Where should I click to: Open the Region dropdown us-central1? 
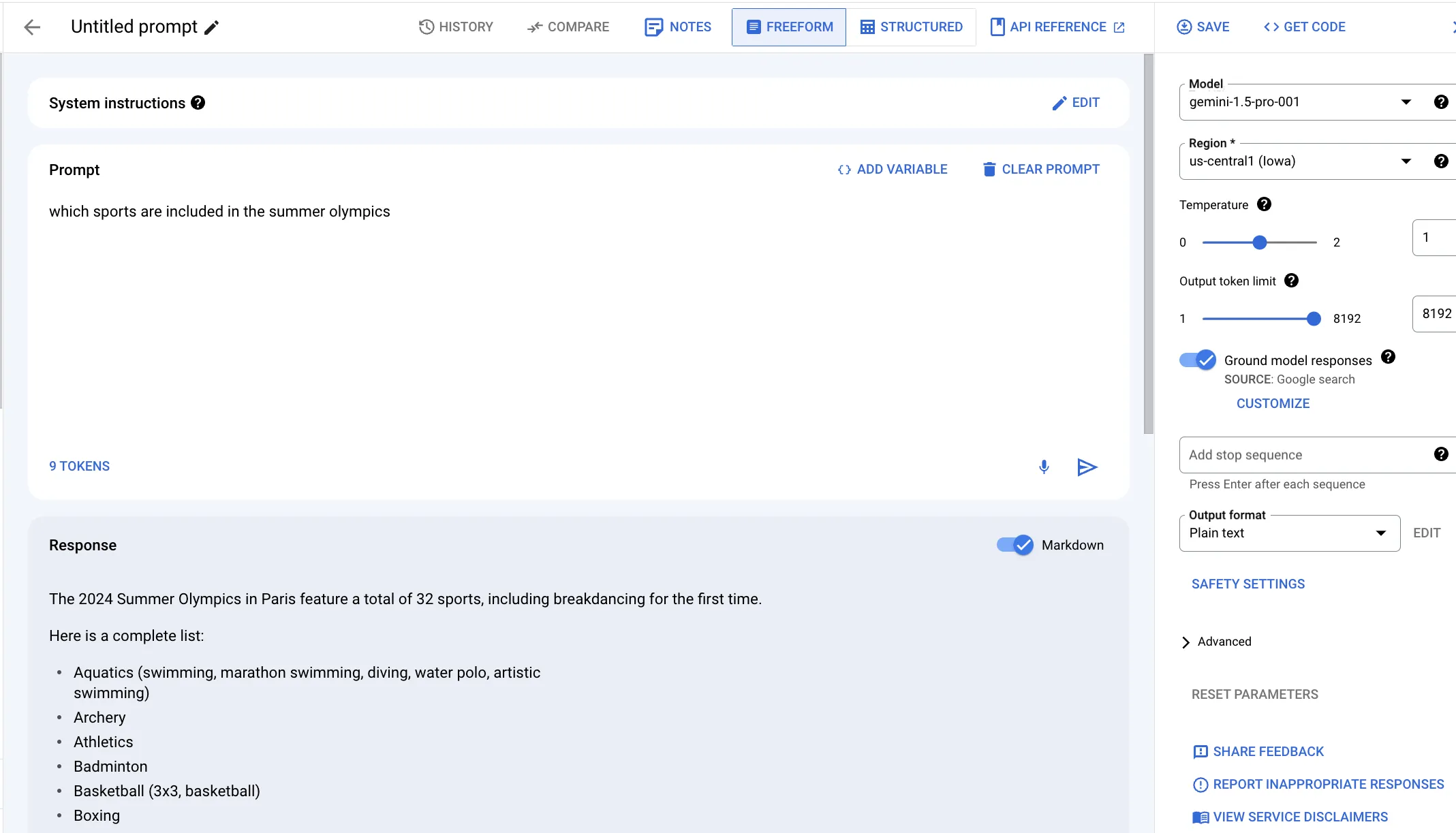[x=1295, y=161]
